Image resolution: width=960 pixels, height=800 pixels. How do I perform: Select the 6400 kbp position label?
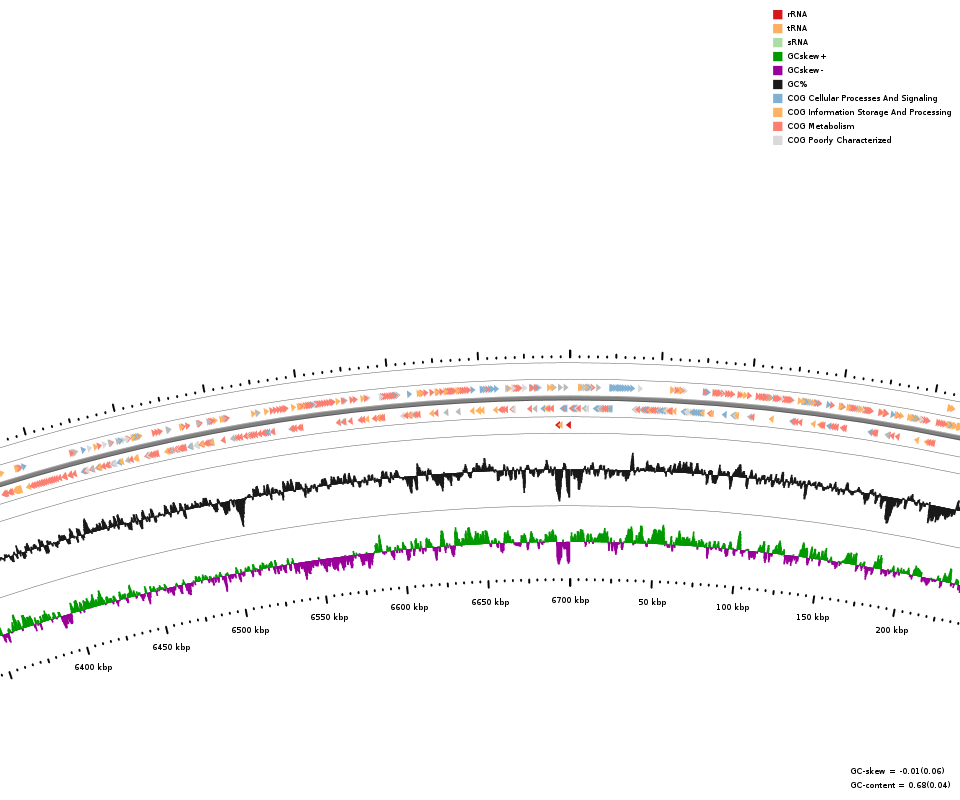pyautogui.click(x=93, y=667)
